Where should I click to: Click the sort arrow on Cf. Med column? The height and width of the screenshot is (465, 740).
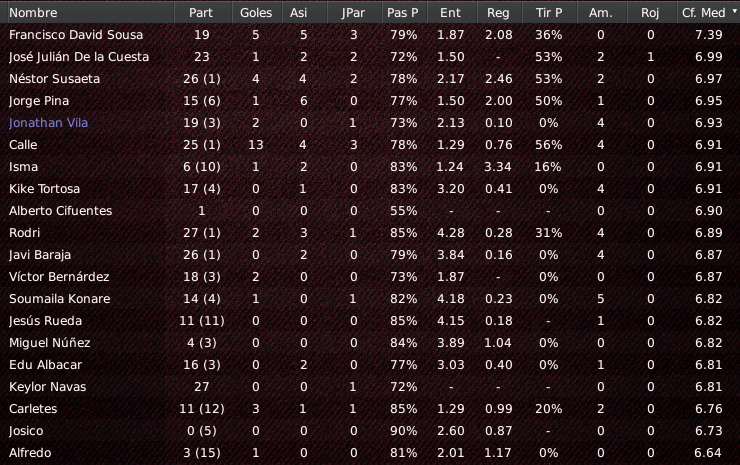[x=734, y=10]
